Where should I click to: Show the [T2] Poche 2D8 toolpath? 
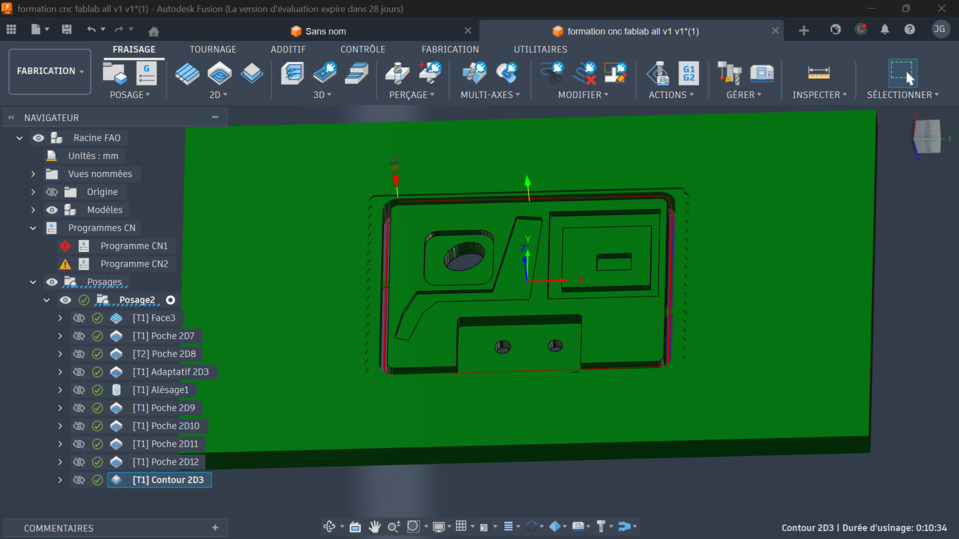(x=79, y=354)
